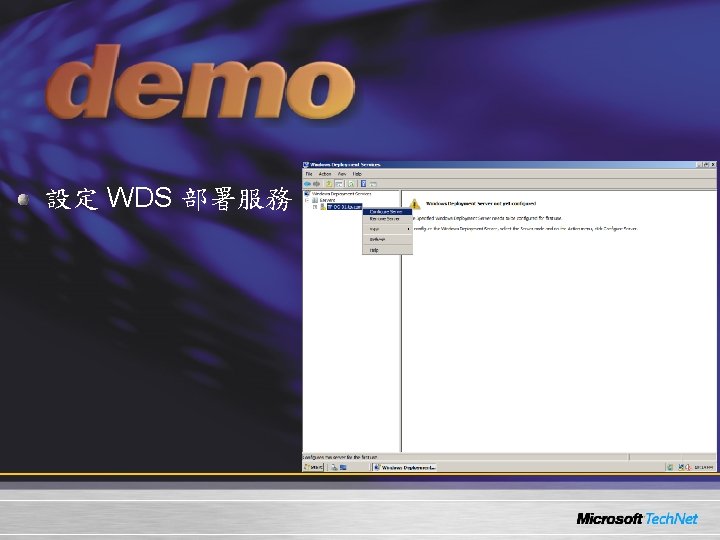Click the Back arrow toolbar icon
The height and width of the screenshot is (540, 720).
click(x=307, y=184)
